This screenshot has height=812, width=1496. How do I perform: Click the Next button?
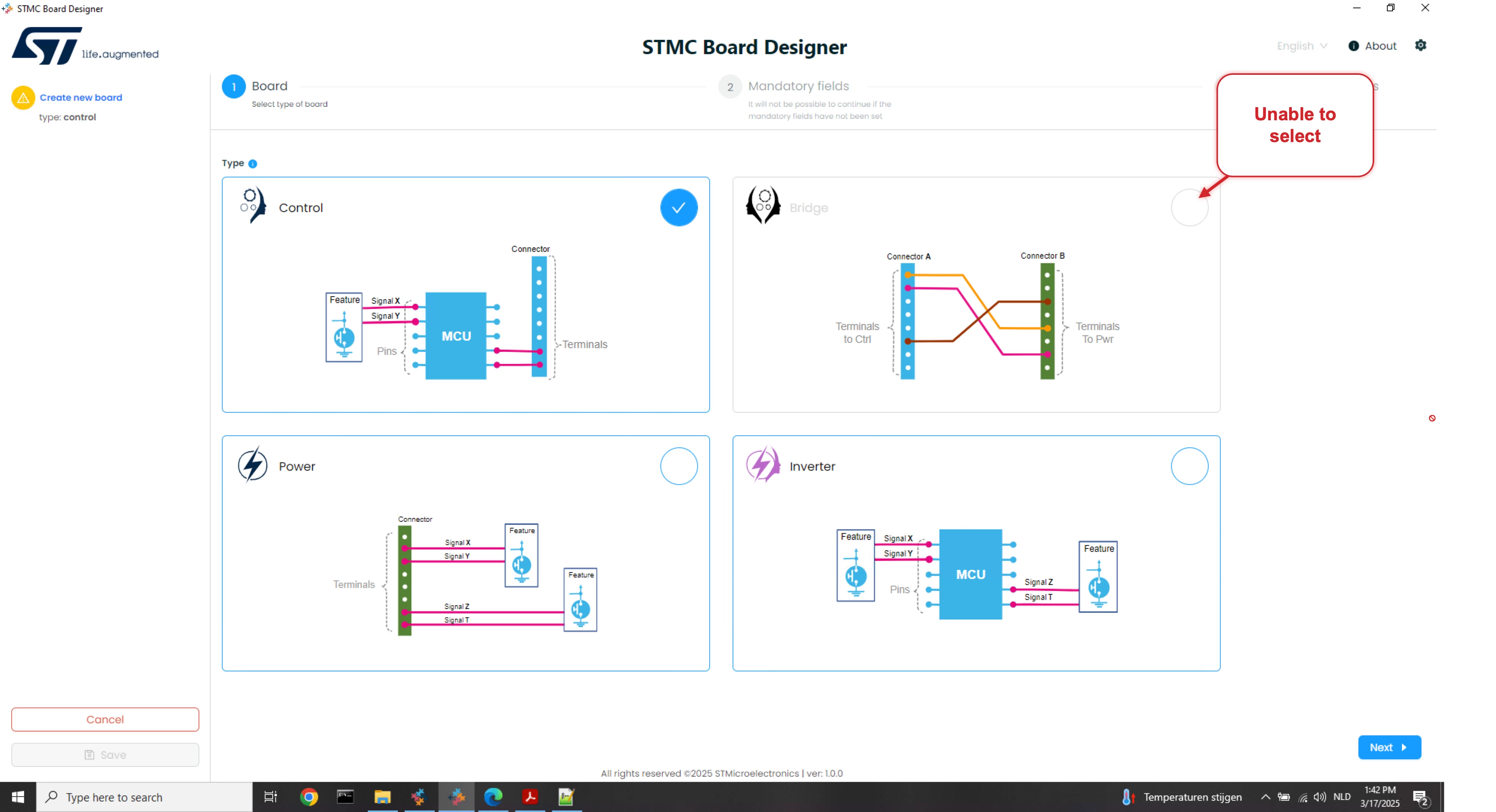(1389, 747)
